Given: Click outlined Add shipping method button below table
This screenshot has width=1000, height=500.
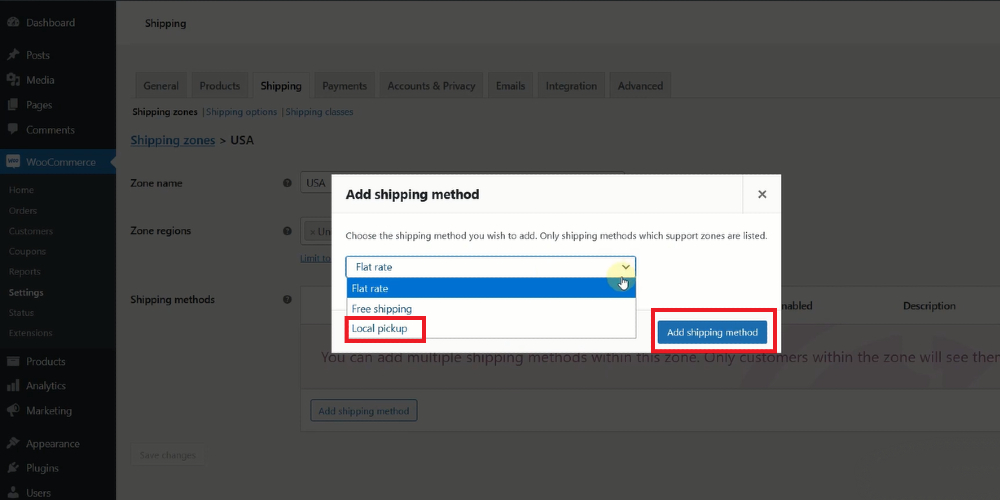Looking at the screenshot, I should pos(364,411).
